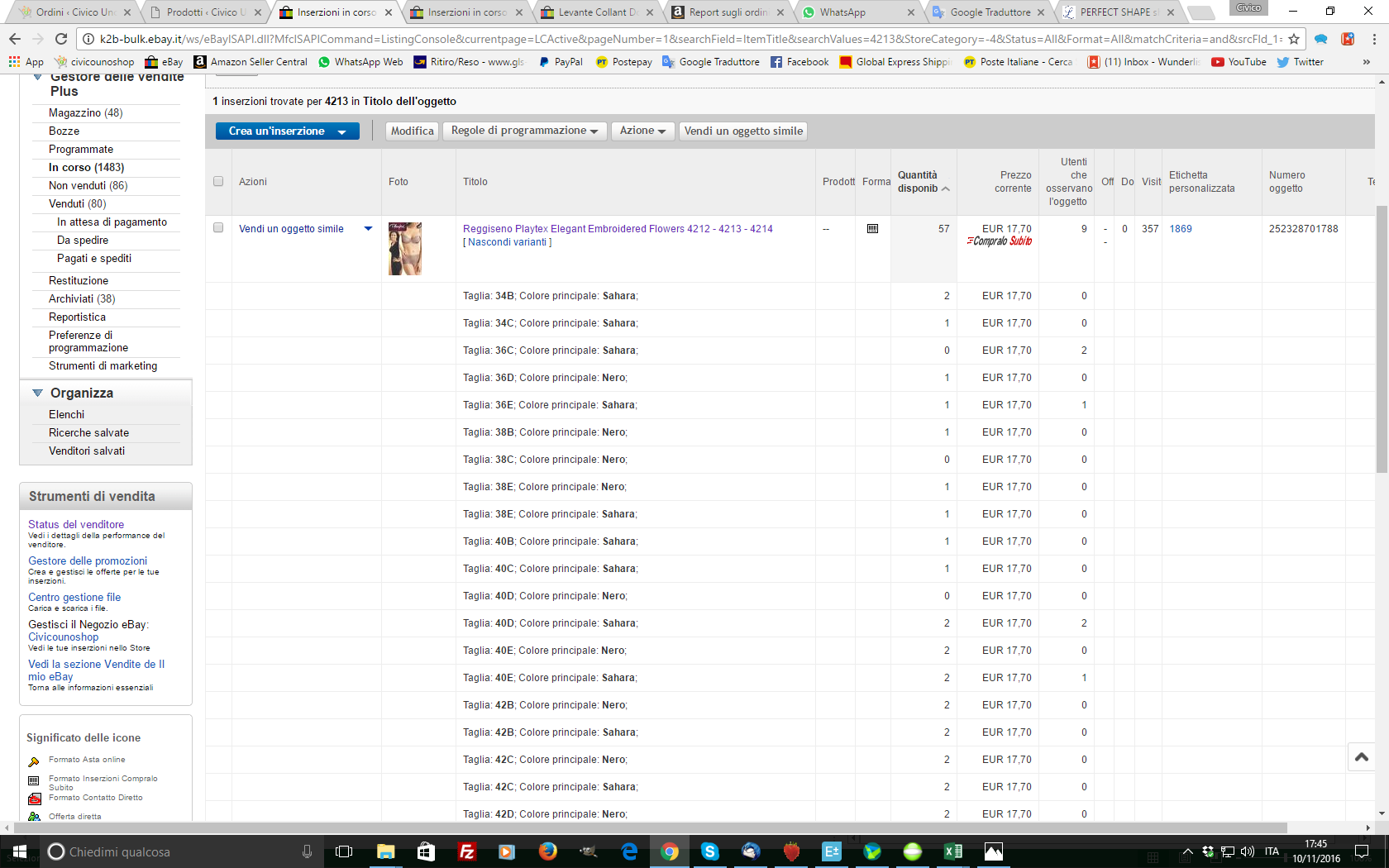The width and height of the screenshot is (1389, 868).
Task: Open the Centro gestione file link
Action: [x=74, y=597]
